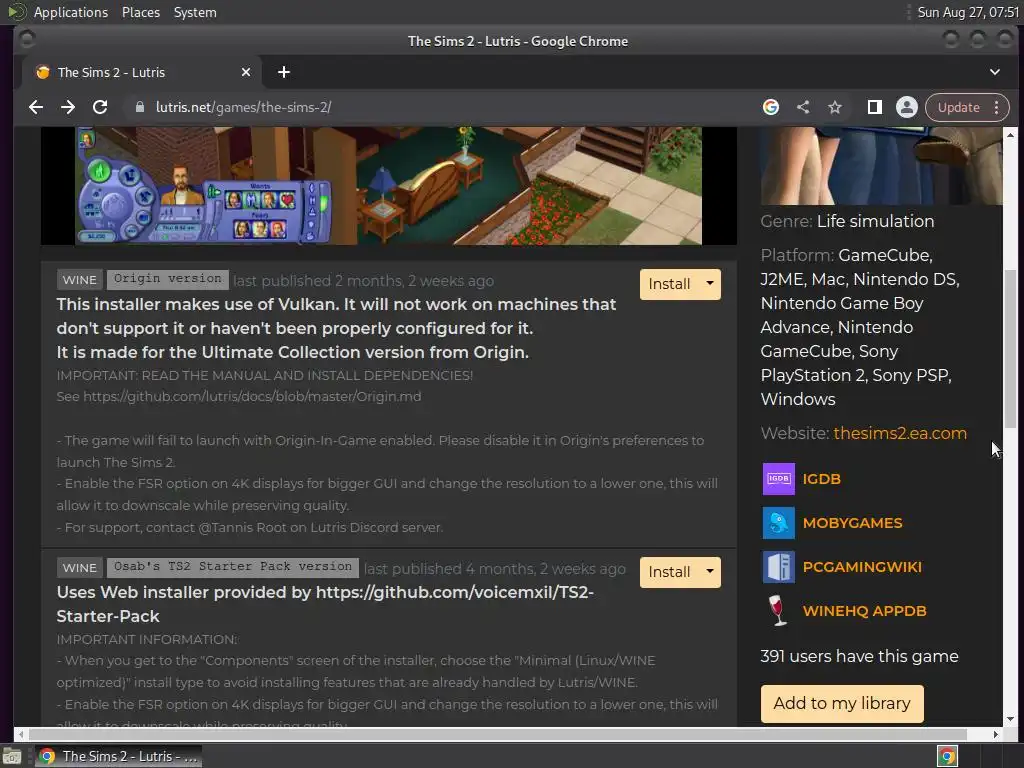The height and width of the screenshot is (768, 1024).
Task: Visit thesims2.ea.com website link
Action: click(x=900, y=433)
